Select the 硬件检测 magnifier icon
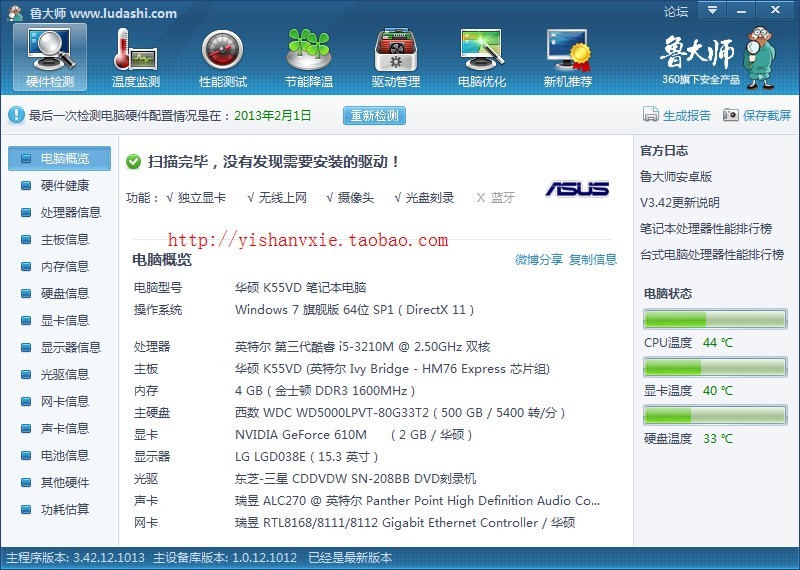This screenshot has width=800, height=570. (50, 50)
